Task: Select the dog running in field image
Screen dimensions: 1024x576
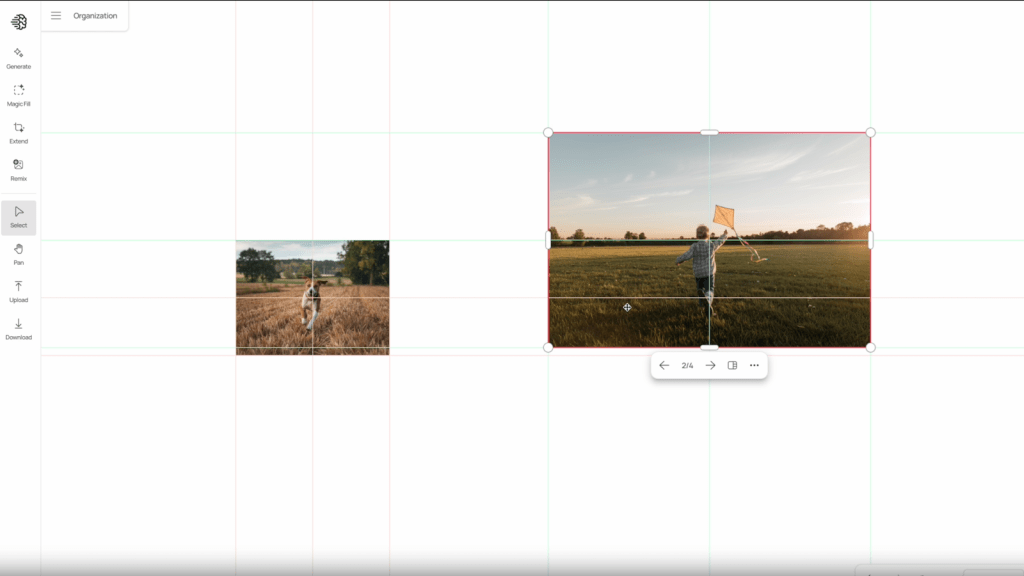Action: tap(312, 296)
